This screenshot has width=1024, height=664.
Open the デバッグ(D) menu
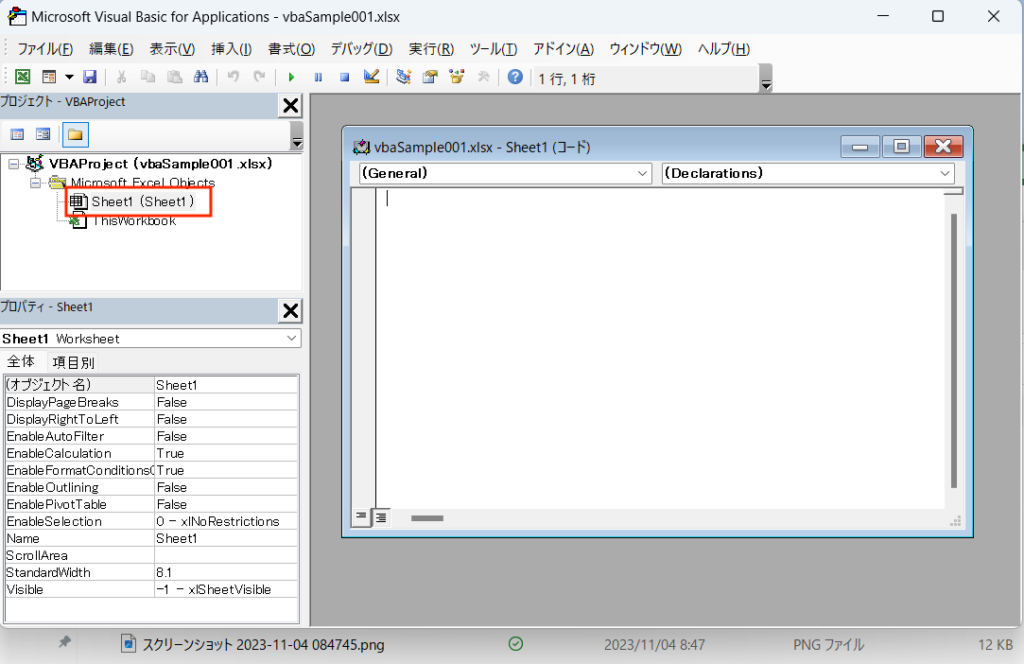(x=362, y=49)
